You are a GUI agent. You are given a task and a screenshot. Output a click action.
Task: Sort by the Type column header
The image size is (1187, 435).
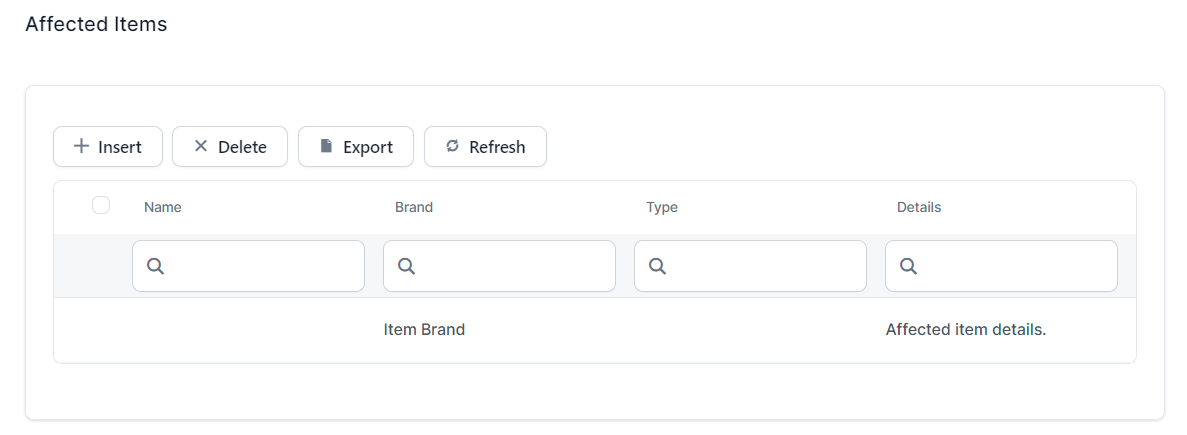click(x=662, y=207)
